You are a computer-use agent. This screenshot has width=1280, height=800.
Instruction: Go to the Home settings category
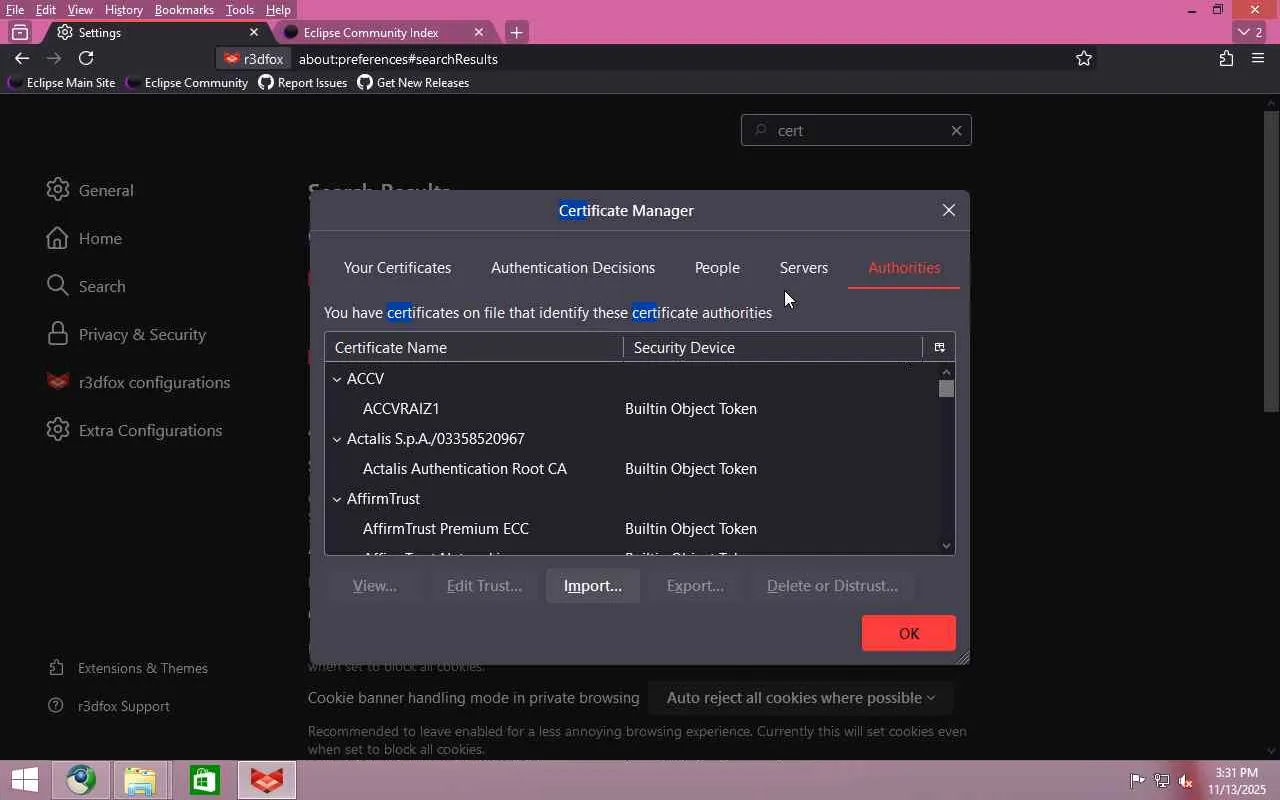point(84,238)
